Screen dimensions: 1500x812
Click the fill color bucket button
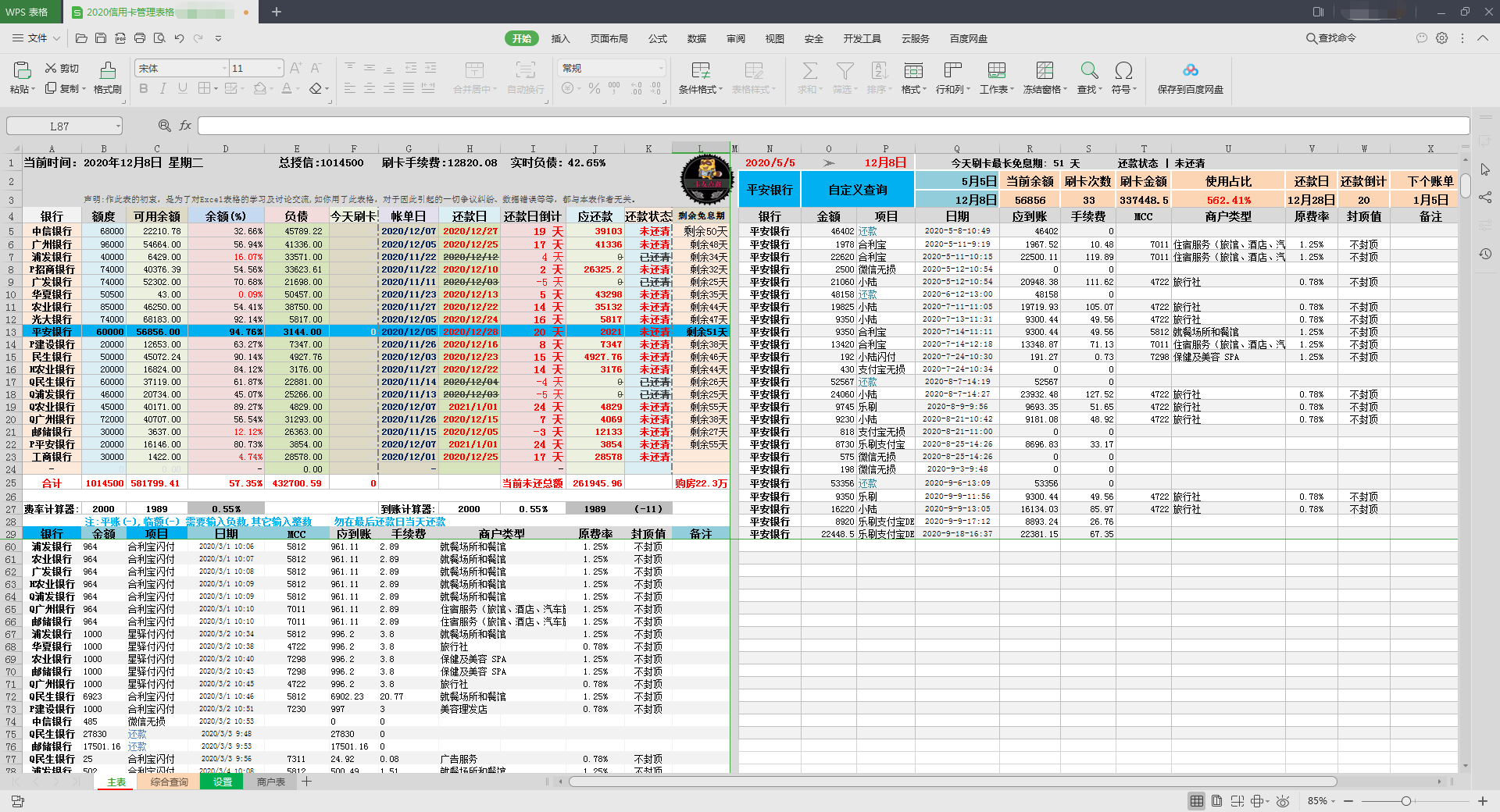[260, 88]
